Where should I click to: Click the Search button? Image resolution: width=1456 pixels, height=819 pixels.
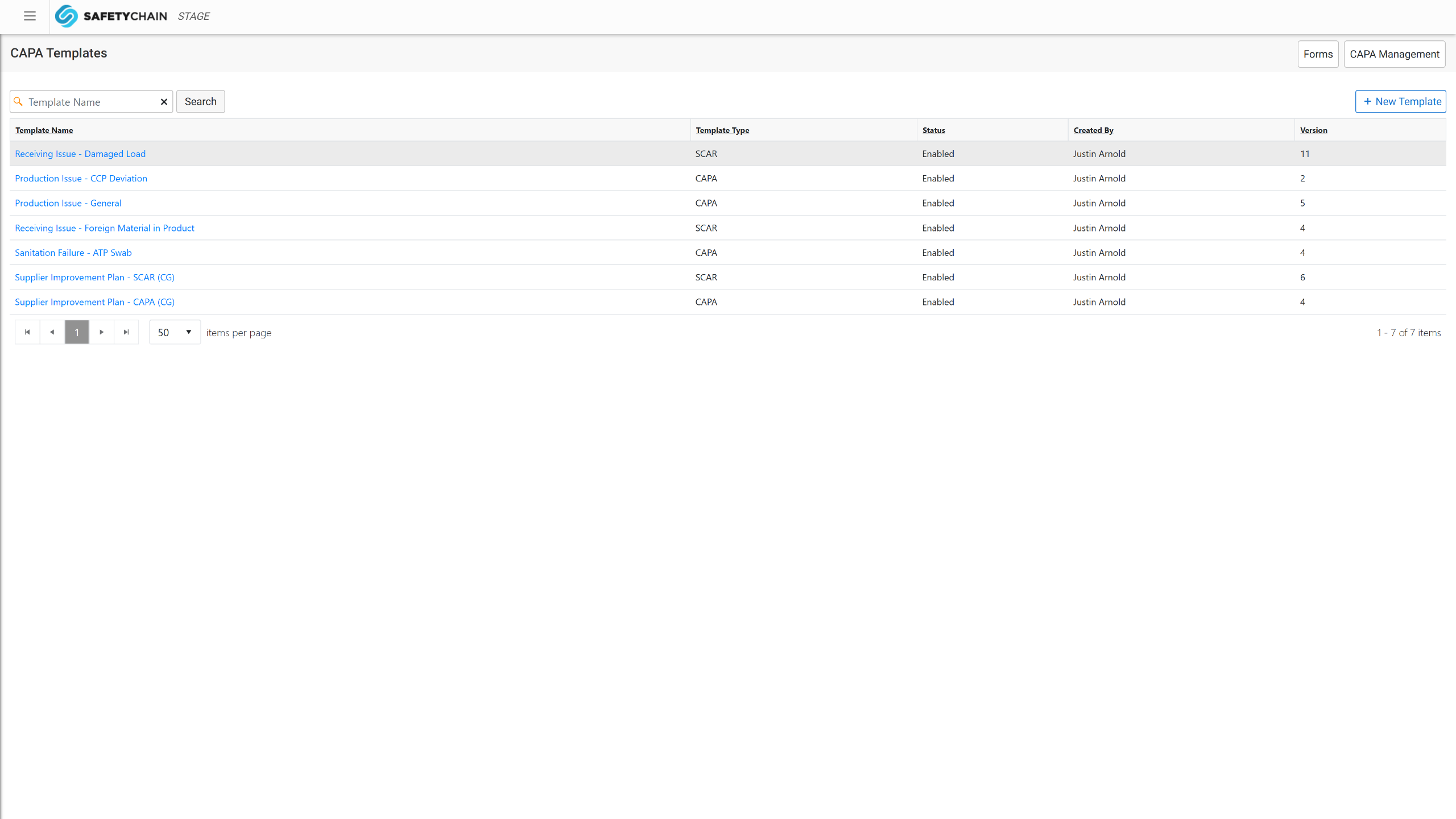[x=200, y=102]
